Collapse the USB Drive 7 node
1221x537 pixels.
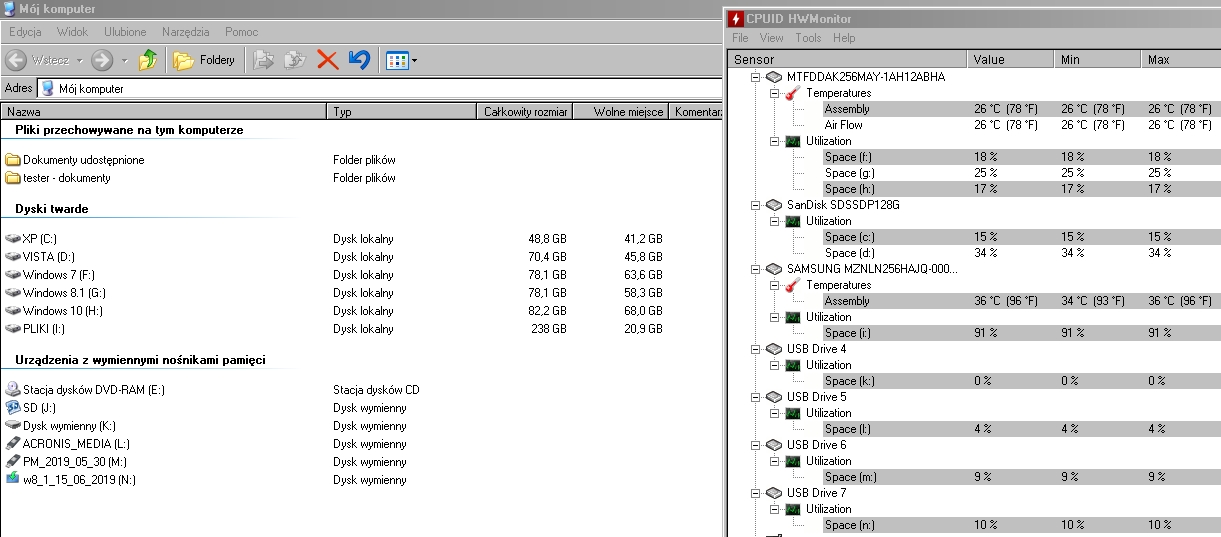(755, 493)
